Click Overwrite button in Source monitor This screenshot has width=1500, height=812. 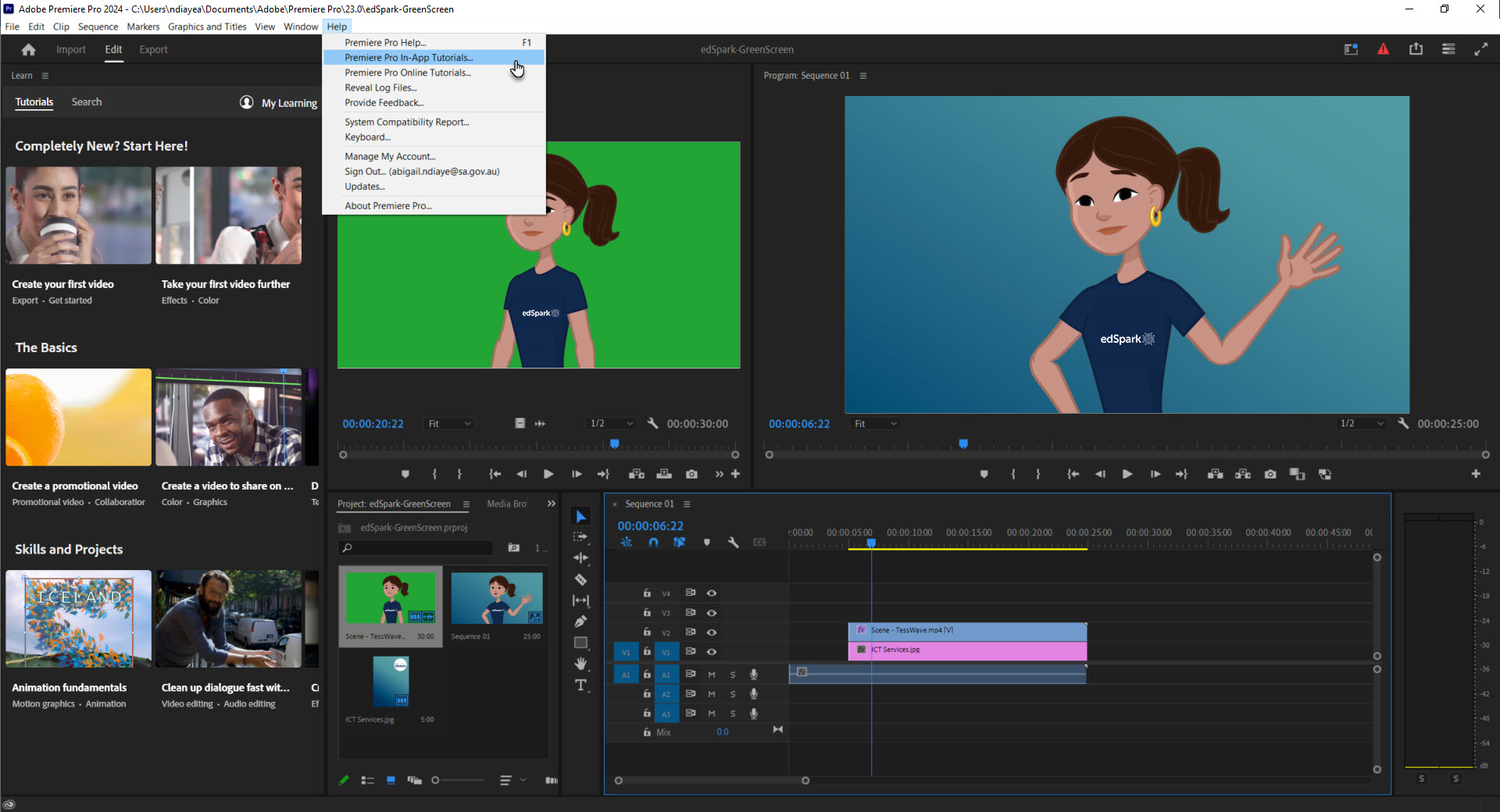click(664, 474)
